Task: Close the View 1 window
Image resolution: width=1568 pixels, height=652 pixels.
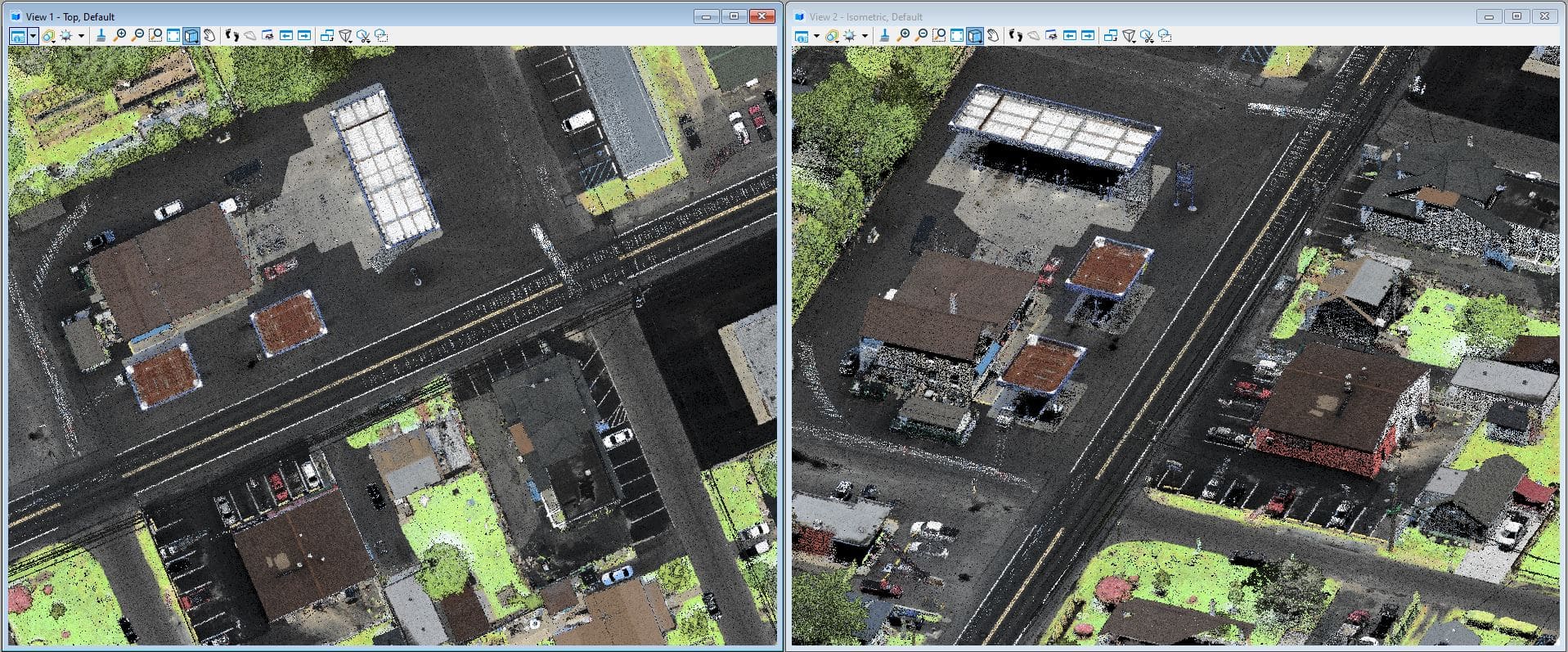Action: click(x=762, y=16)
